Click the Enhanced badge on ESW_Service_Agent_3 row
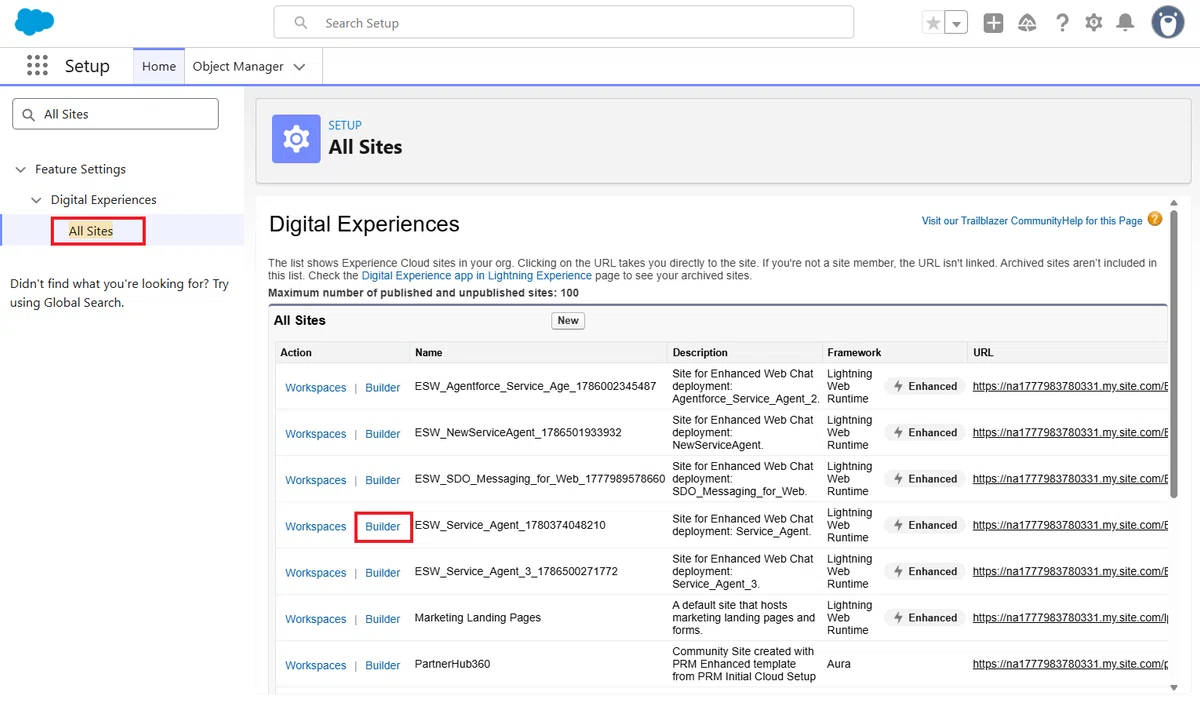This screenshot has width=1200, height=703. click(924, 571)
